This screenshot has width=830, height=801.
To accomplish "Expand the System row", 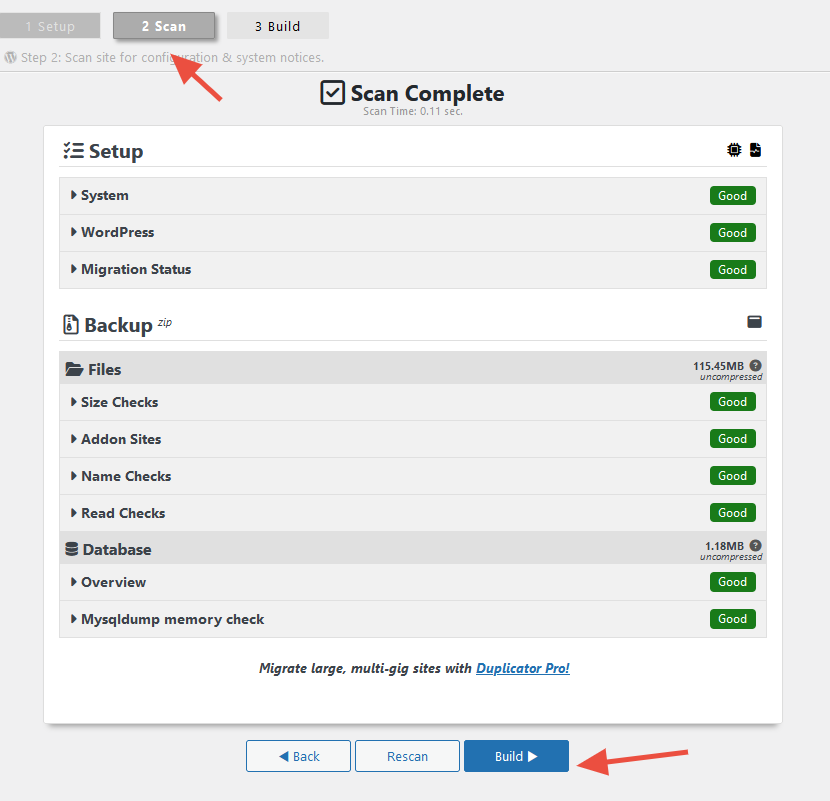I will pyautogui.click(x=104, y=195).
